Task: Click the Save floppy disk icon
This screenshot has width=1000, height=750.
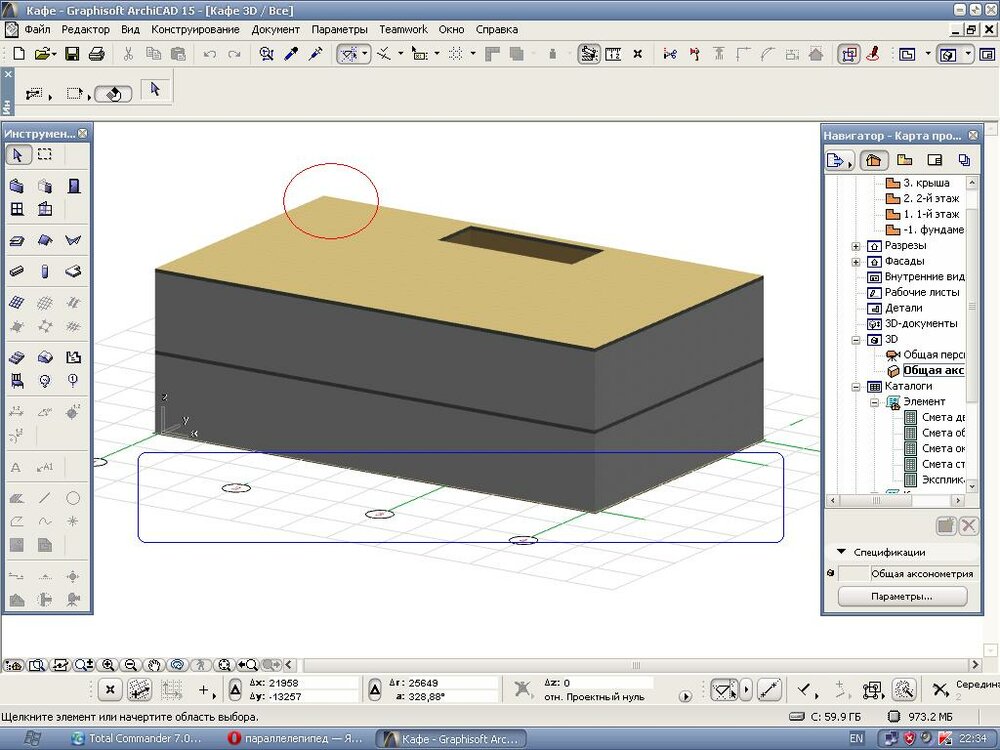Action: 72,54
